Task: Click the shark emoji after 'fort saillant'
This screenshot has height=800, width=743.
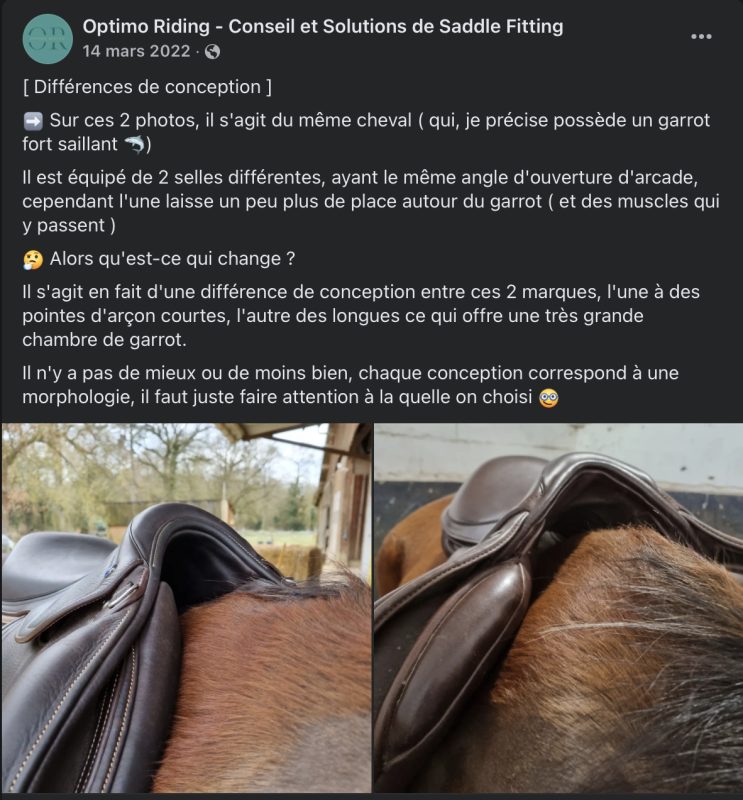Action: tap(135, 144)
